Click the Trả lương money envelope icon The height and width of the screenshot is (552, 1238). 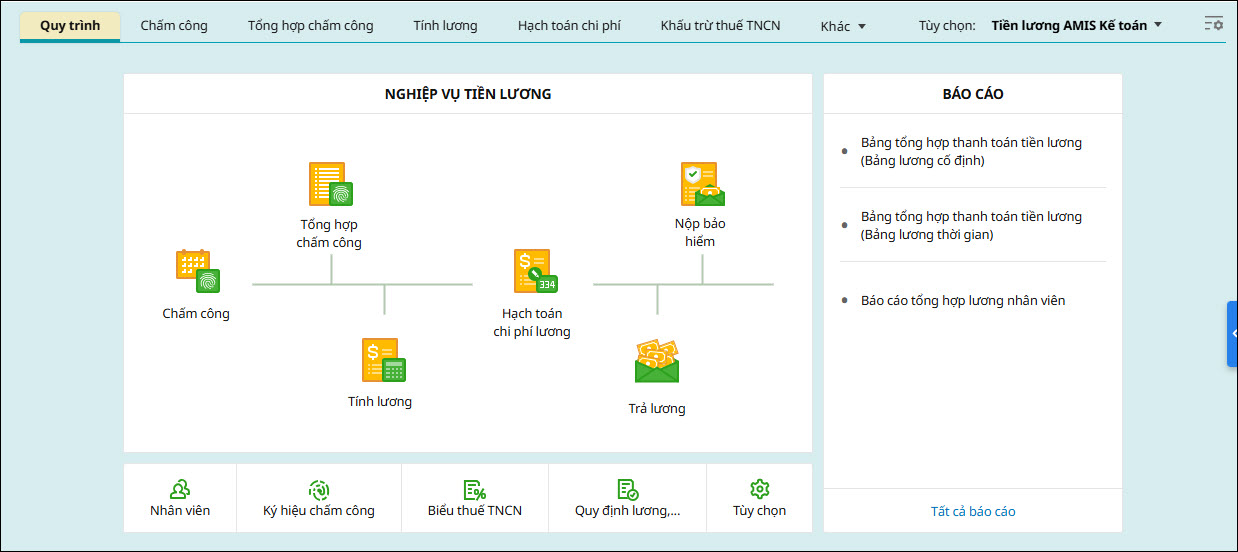click(657, 362)
